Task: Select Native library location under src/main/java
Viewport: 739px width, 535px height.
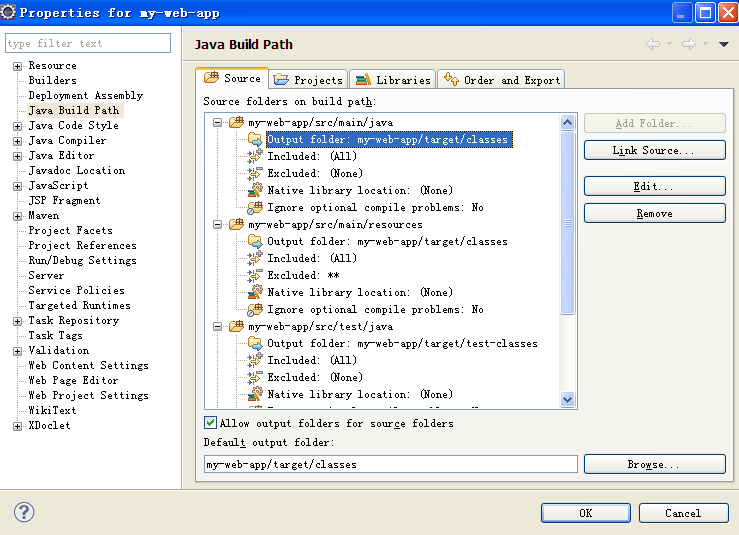Action: (359, 191)
